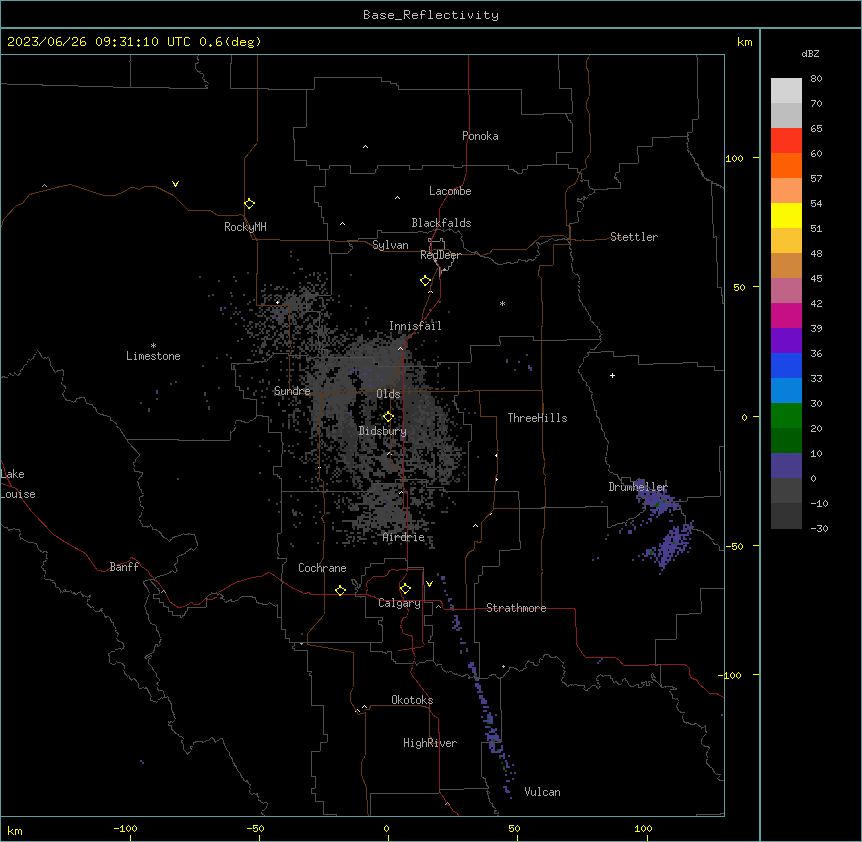The image size is (862, 842).
Task: Click the ThreeHills town label
Action: (537, 418)
